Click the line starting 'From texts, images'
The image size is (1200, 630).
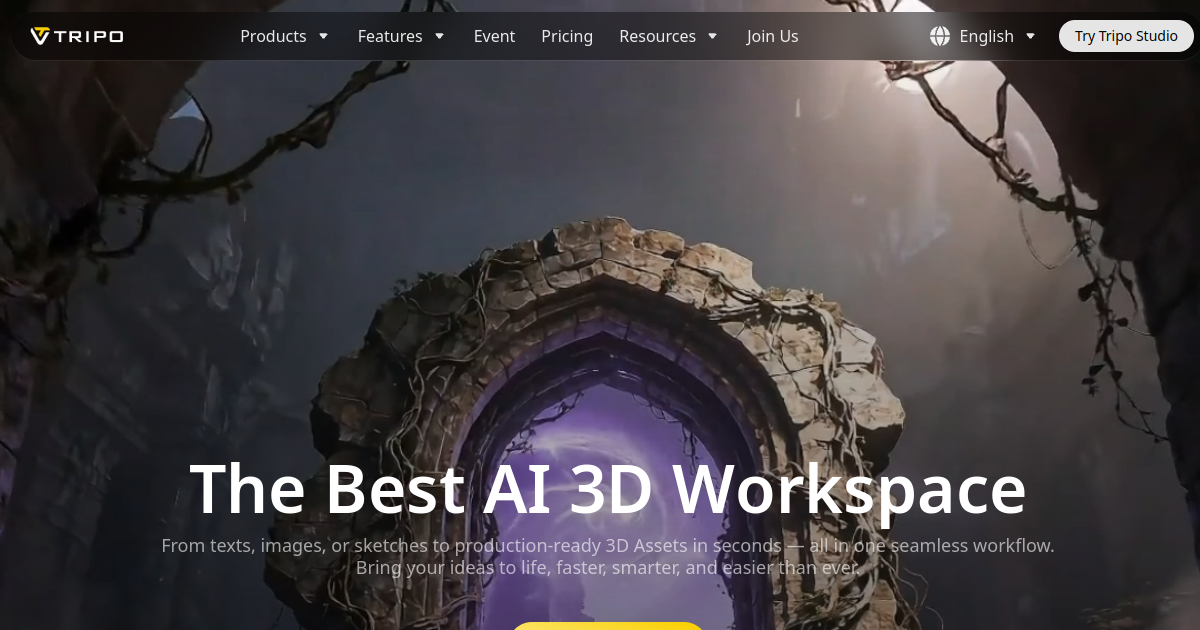point(608,546)
